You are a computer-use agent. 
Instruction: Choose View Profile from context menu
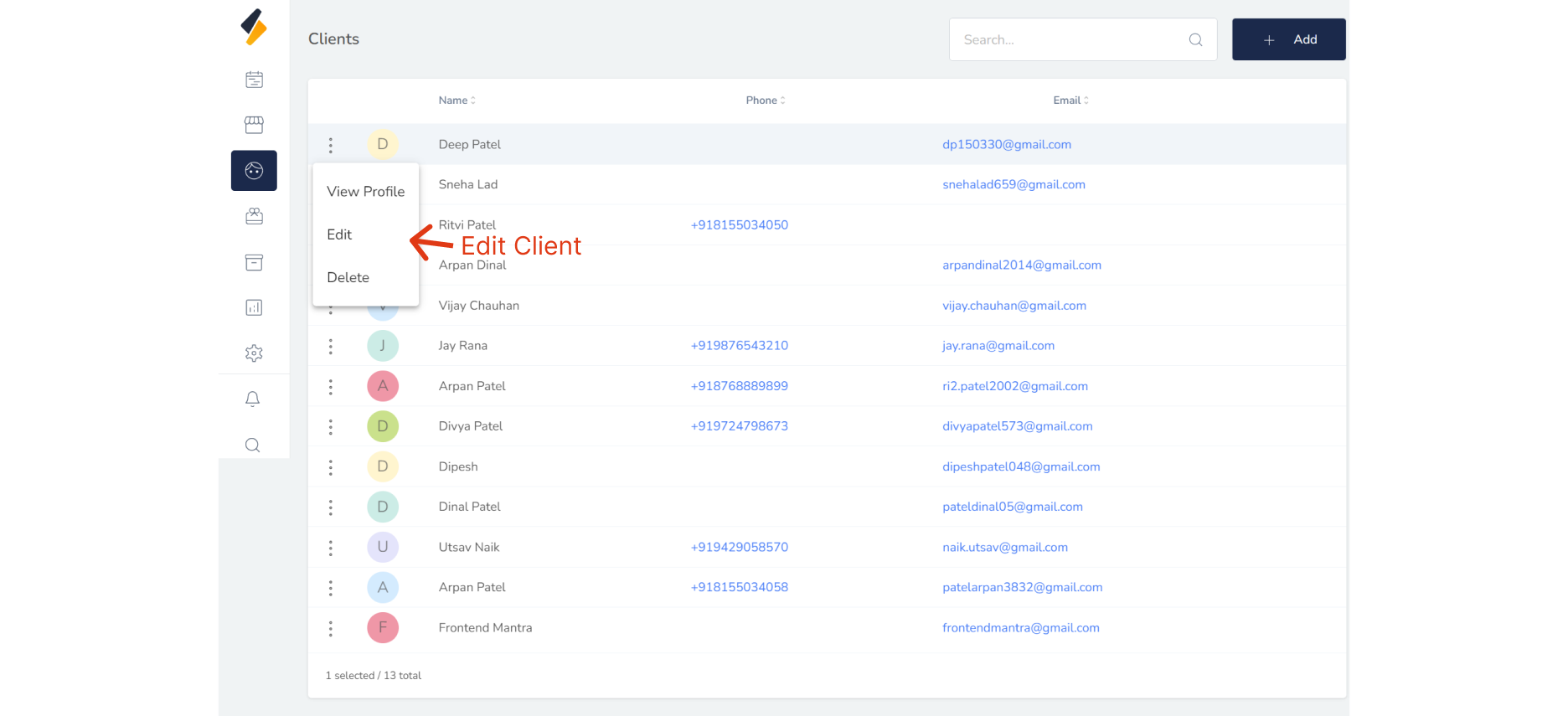tap(366, 192)
